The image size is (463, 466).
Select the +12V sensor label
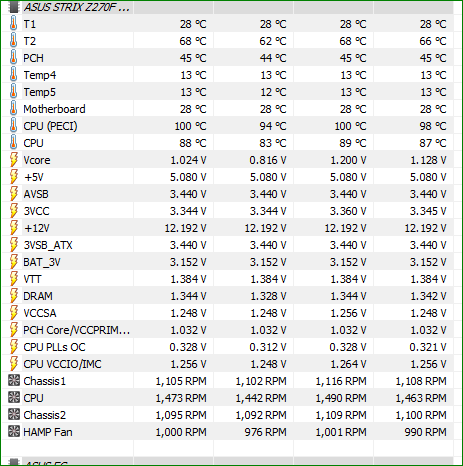37,228
